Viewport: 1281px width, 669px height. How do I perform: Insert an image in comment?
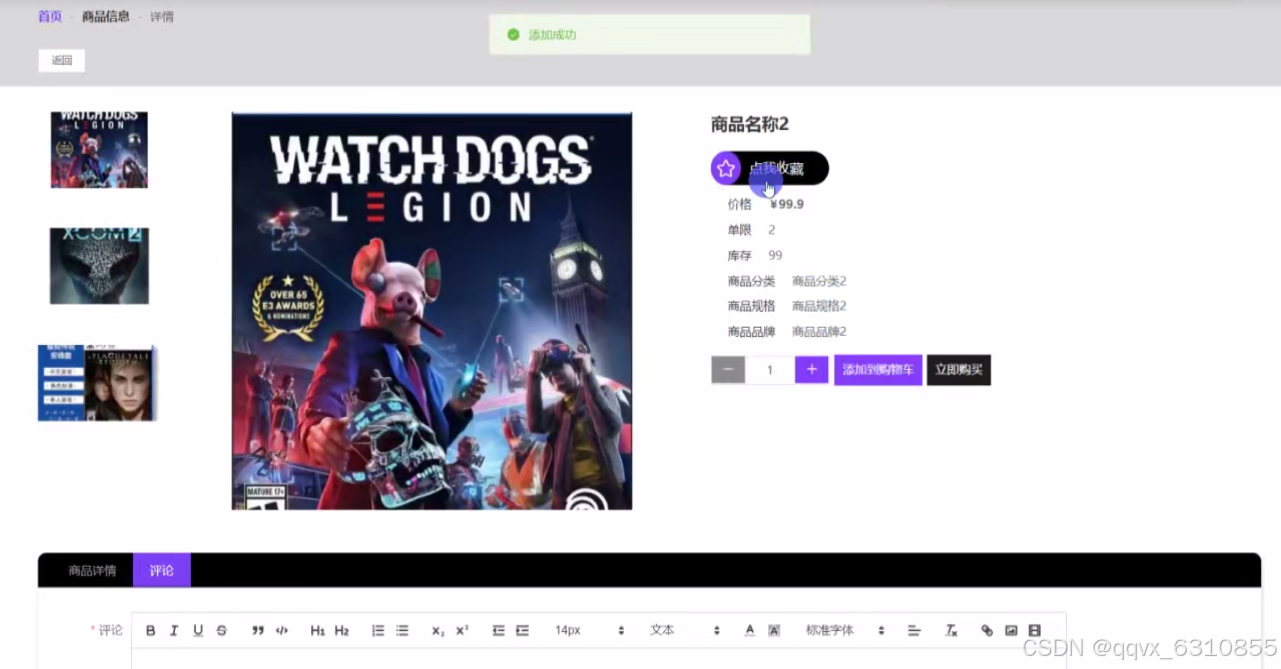[1011, 630]
